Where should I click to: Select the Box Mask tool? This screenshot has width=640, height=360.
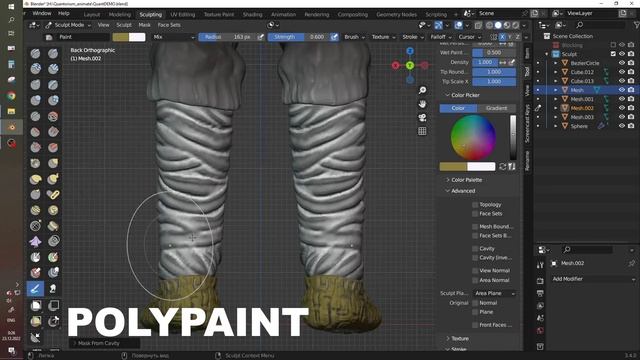point(36,305)
